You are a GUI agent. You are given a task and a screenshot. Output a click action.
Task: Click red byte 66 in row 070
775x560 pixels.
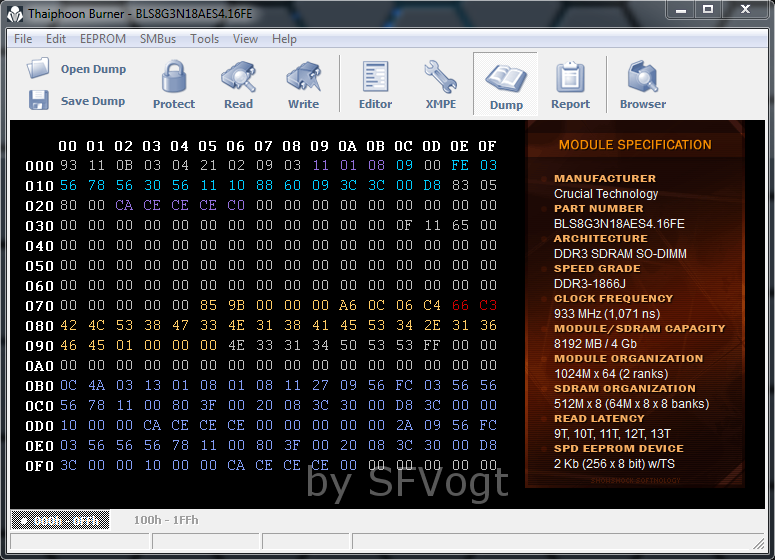(x=460, y=305)
